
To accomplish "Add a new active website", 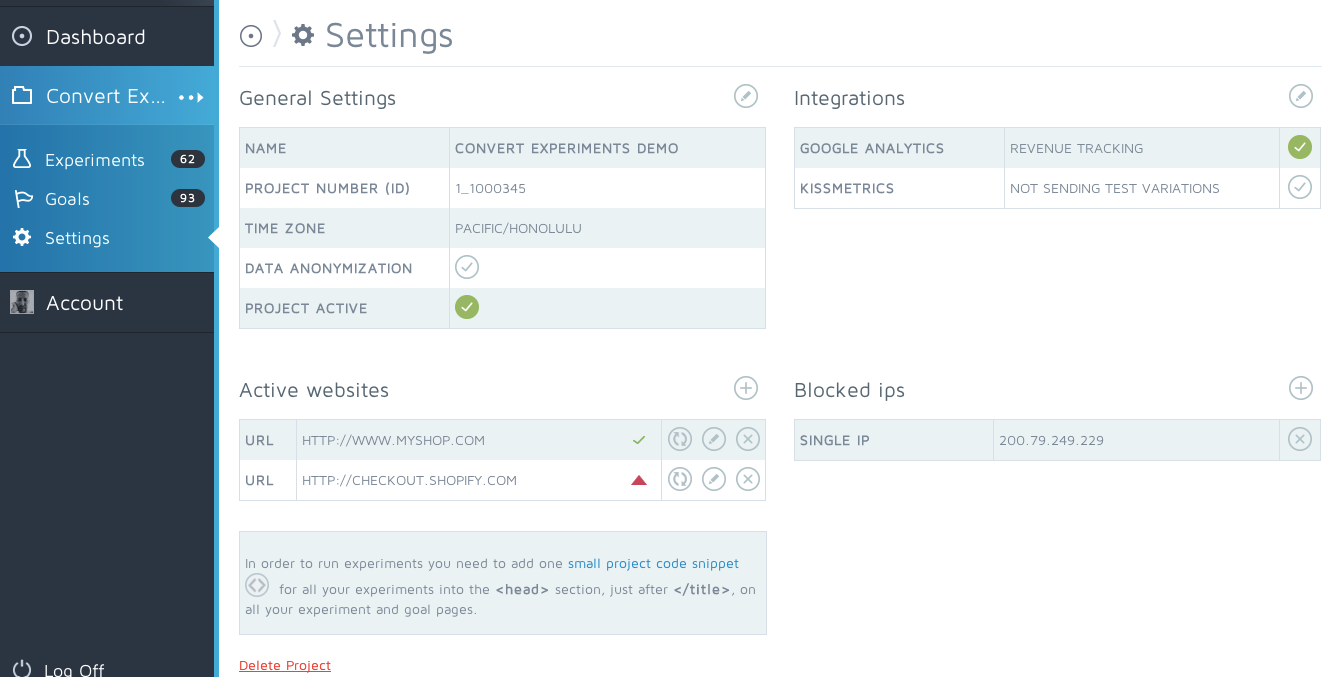I will (746, 388).
